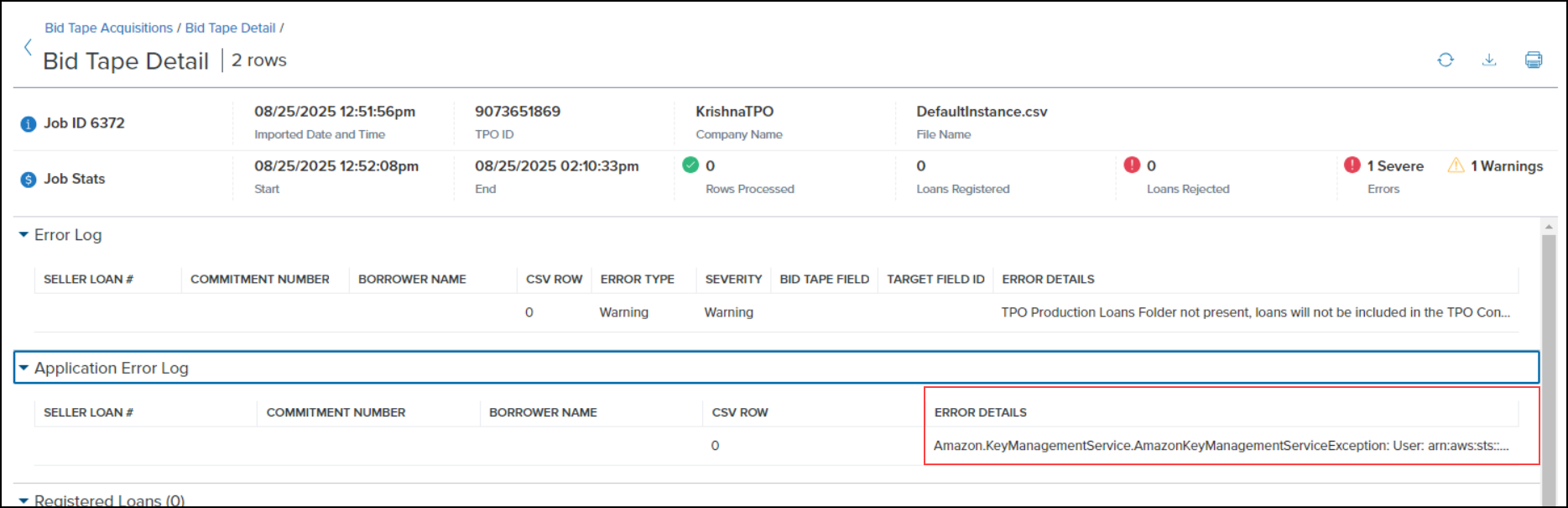Click the Job ID info icon
Screen dimensions: 1568x508
click(x=29, y=124)
